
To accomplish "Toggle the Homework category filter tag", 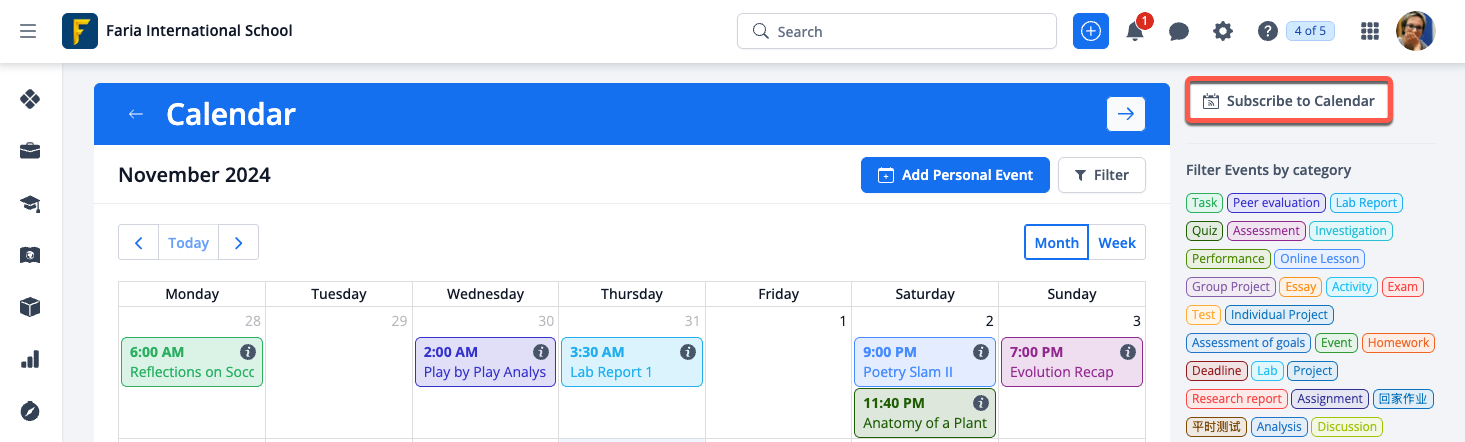I will 1398,343.
